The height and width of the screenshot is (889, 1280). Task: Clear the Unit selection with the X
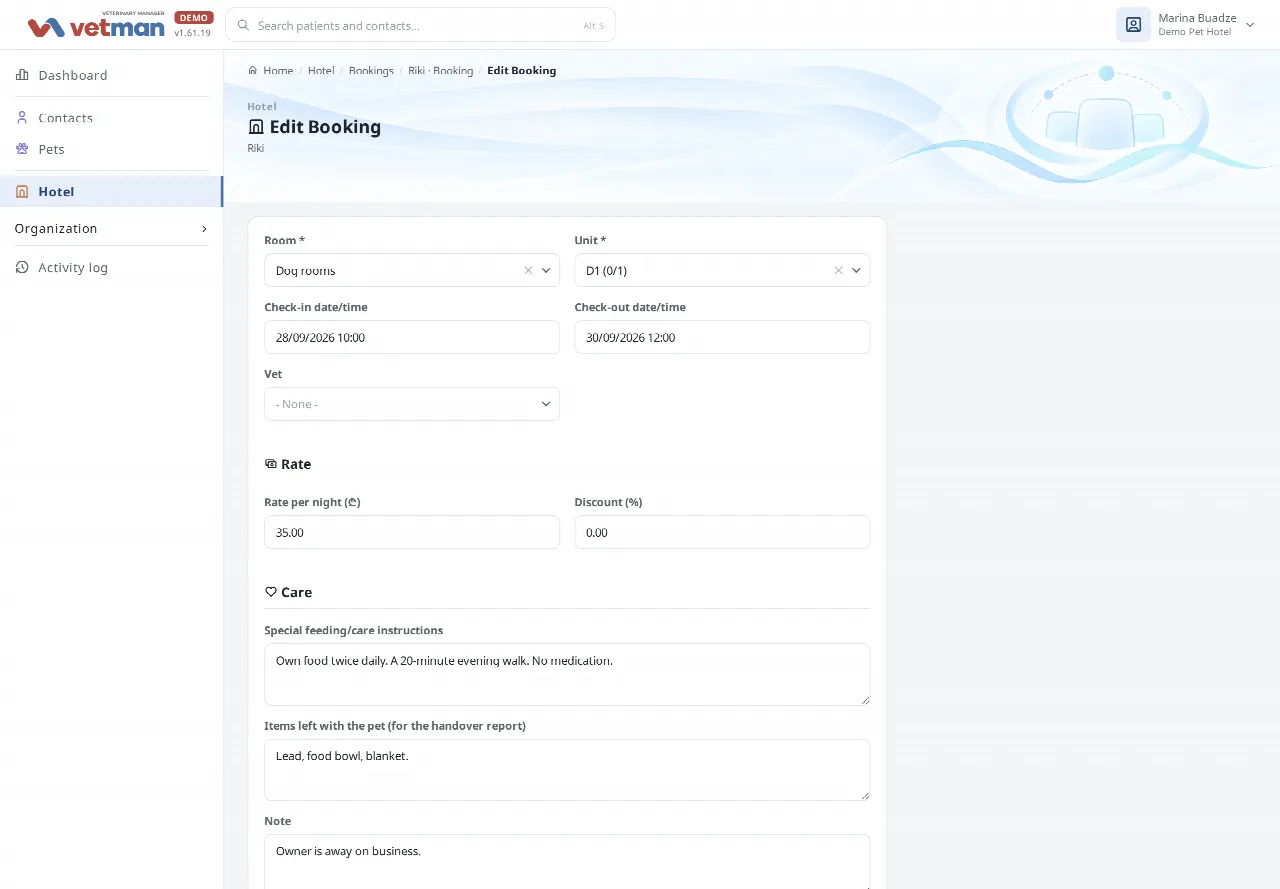pos(839,270)
